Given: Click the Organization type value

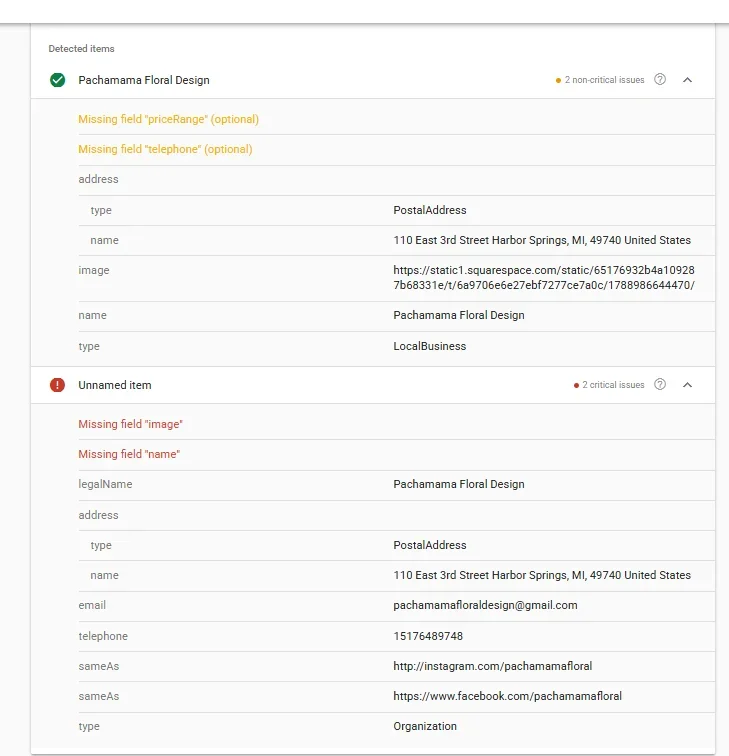Looking at the screenshot, I should click(x=425, y=726).
